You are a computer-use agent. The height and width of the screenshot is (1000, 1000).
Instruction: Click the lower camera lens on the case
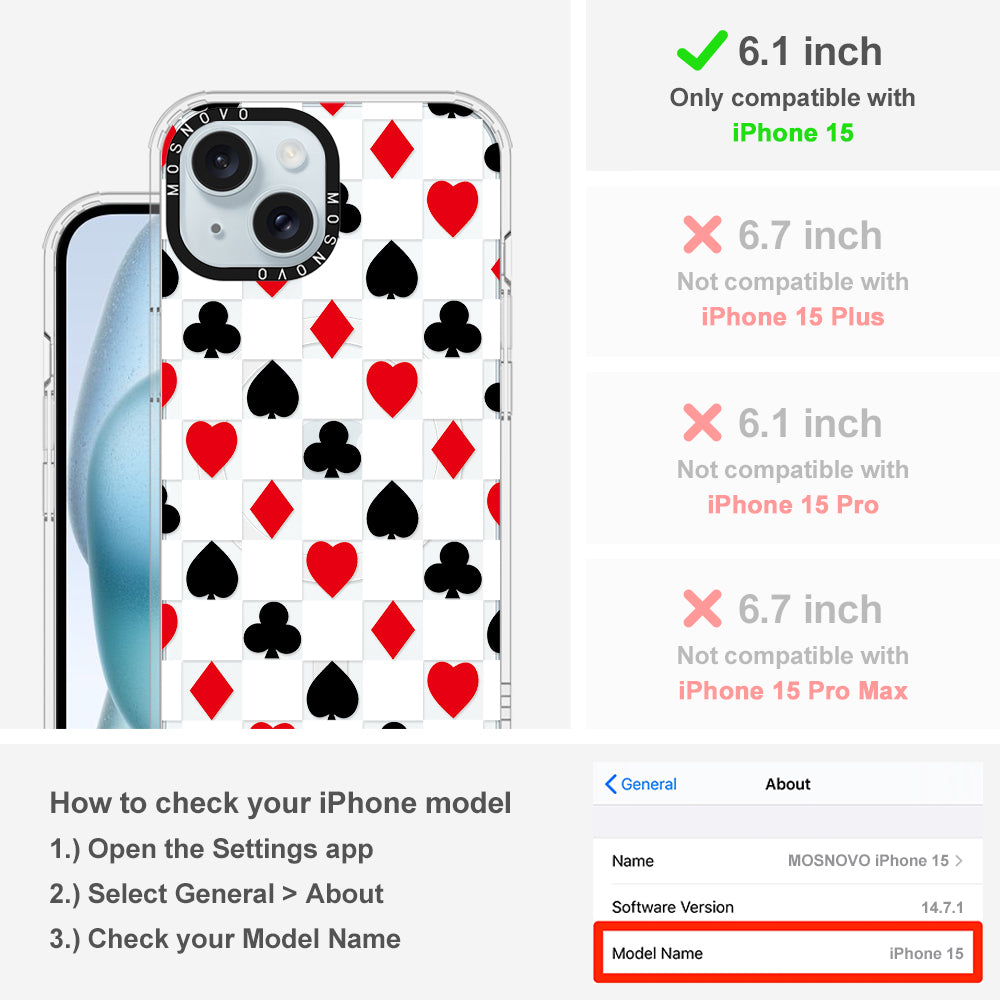coord(283,222)
